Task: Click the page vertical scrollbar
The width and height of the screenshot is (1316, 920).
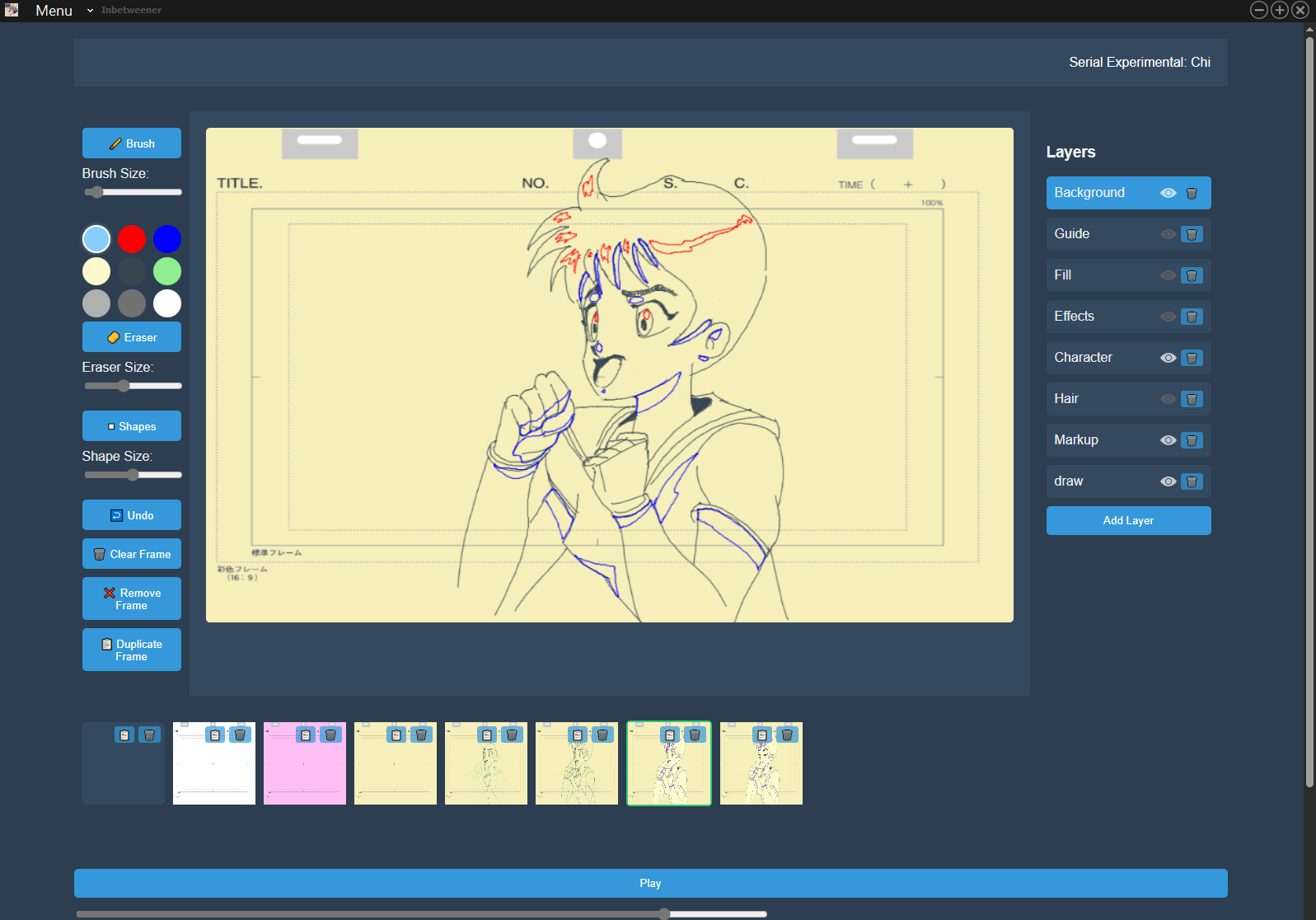Action: (1309, 412)
